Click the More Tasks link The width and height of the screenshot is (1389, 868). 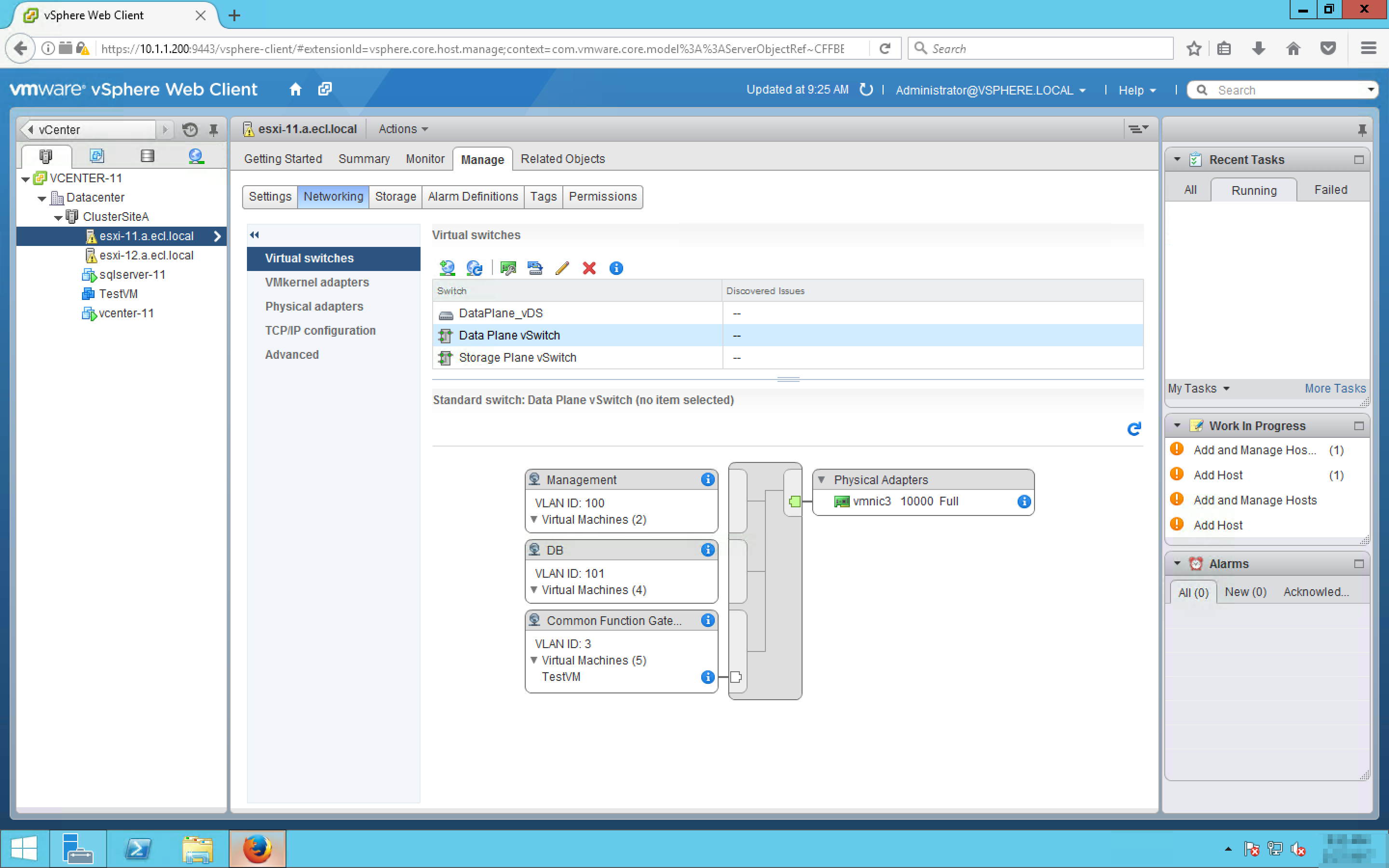(1335, 389)
